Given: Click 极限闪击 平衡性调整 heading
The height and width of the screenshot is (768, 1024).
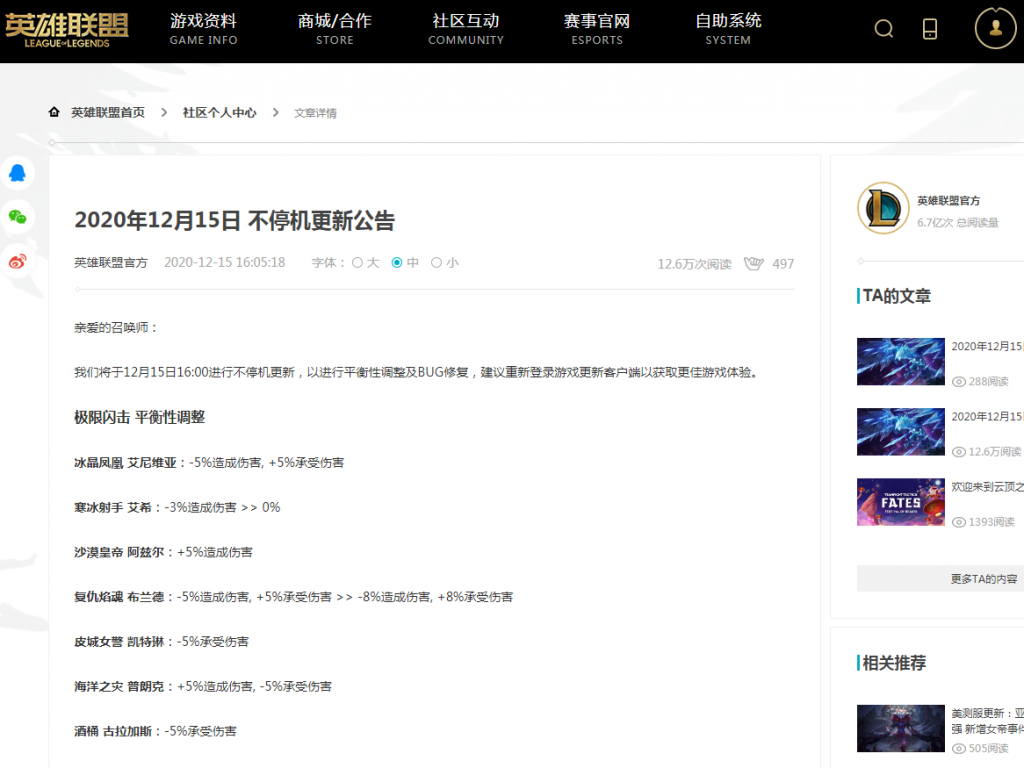Looking at the screenshot, I should pos(140,417).
